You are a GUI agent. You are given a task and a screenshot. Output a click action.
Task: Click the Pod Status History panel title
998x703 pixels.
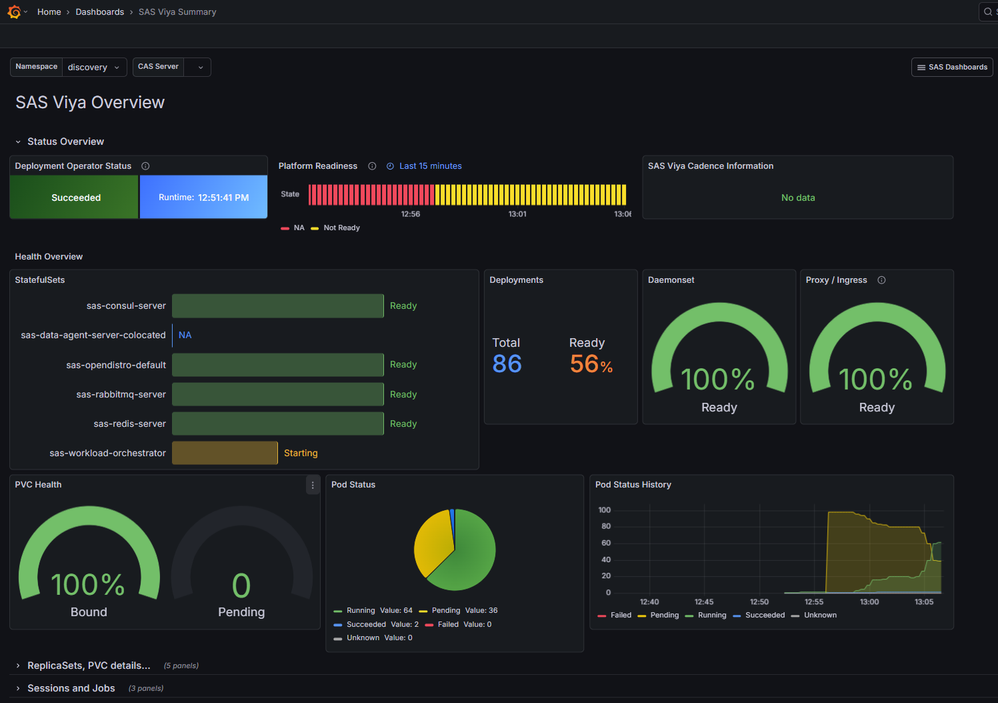coord(633,485)
